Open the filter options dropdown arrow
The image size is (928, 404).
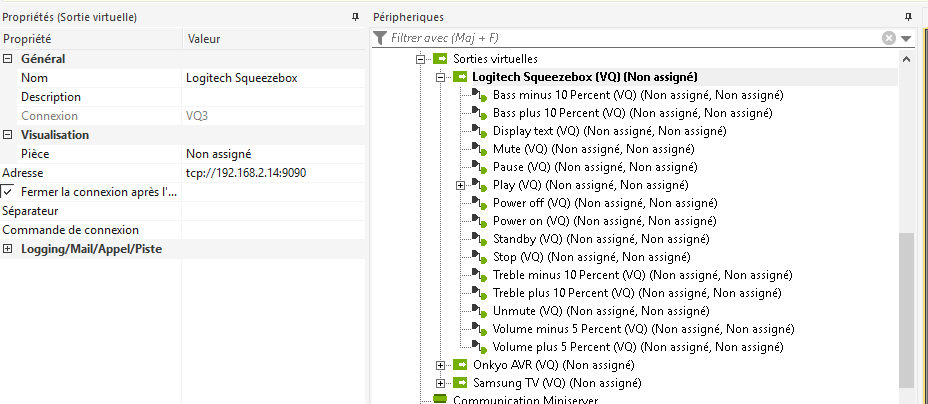pyautogui.click(x=906, y=38)
